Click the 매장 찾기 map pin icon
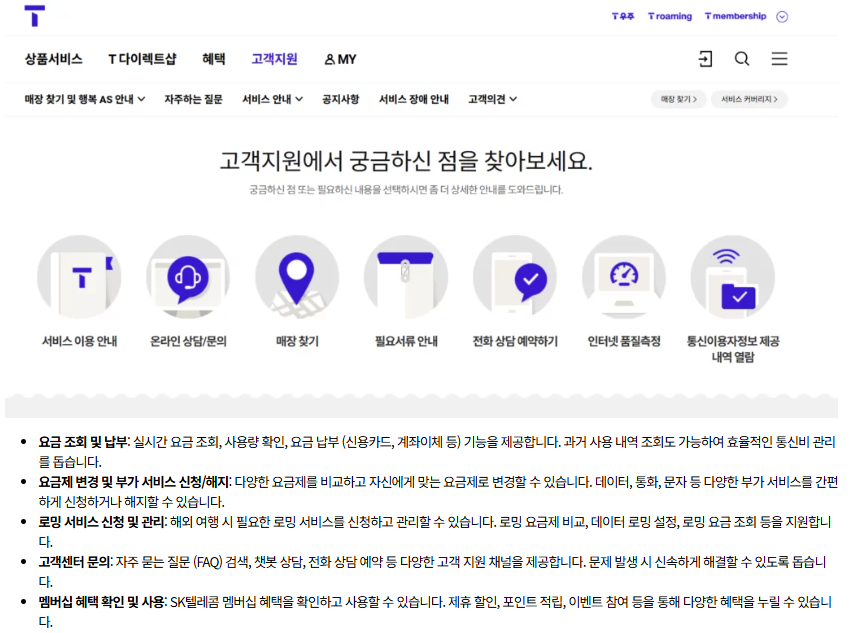Image resolution: width=852 pixels, height=633 pixels. (x=297, y=277)
